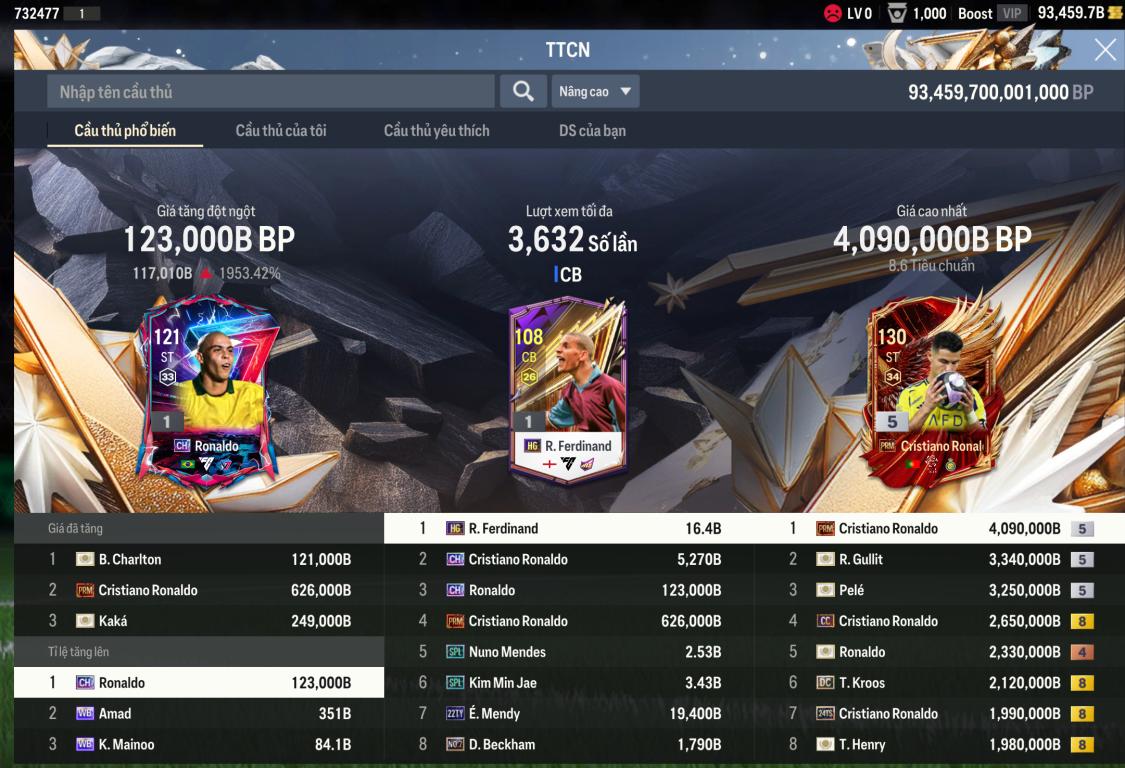Open the Cristiano Ronaldo 130 ST card
Screen dimensions: 1125x768
[x=933, y=392]
